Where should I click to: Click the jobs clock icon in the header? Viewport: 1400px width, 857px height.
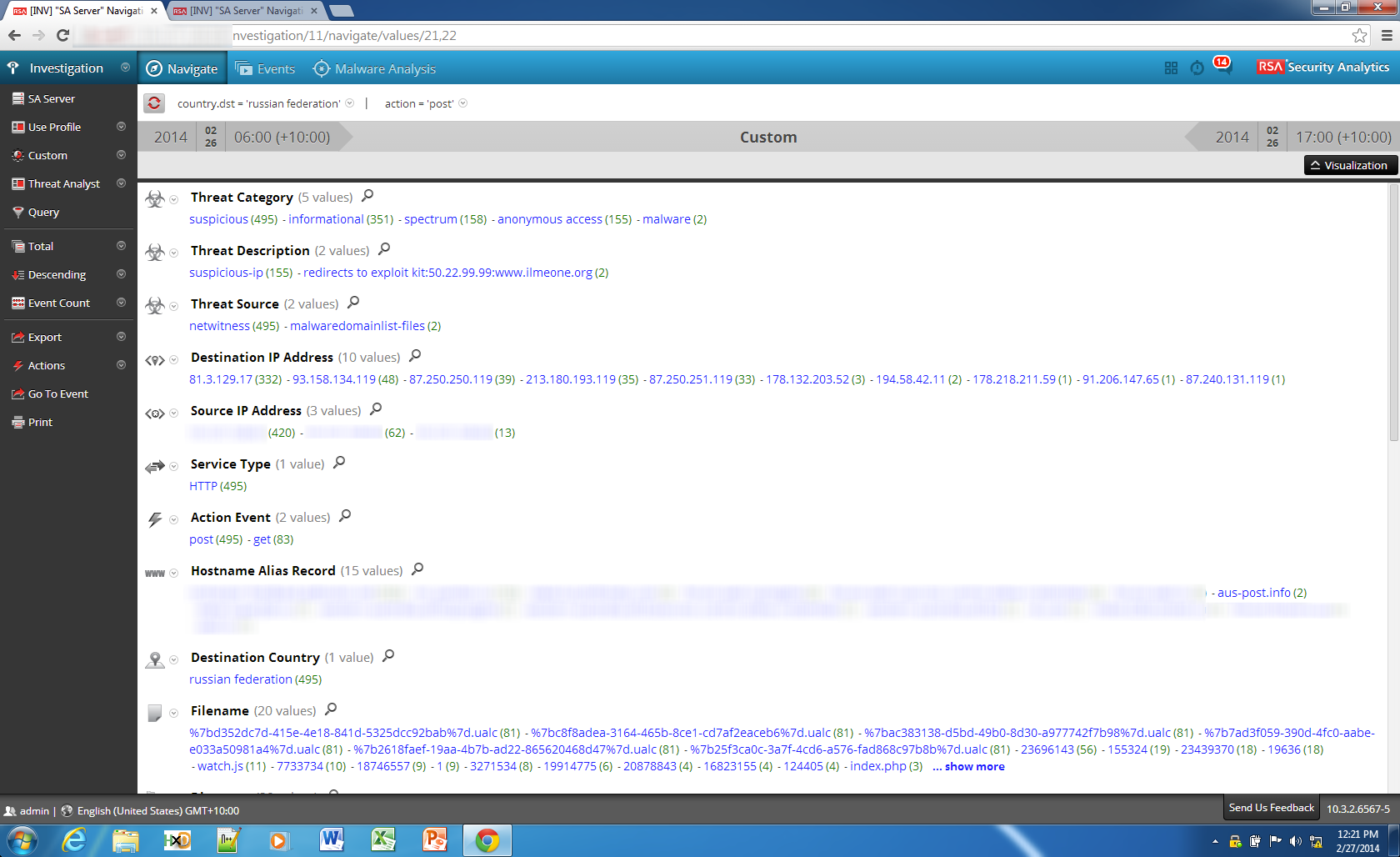1197,68
